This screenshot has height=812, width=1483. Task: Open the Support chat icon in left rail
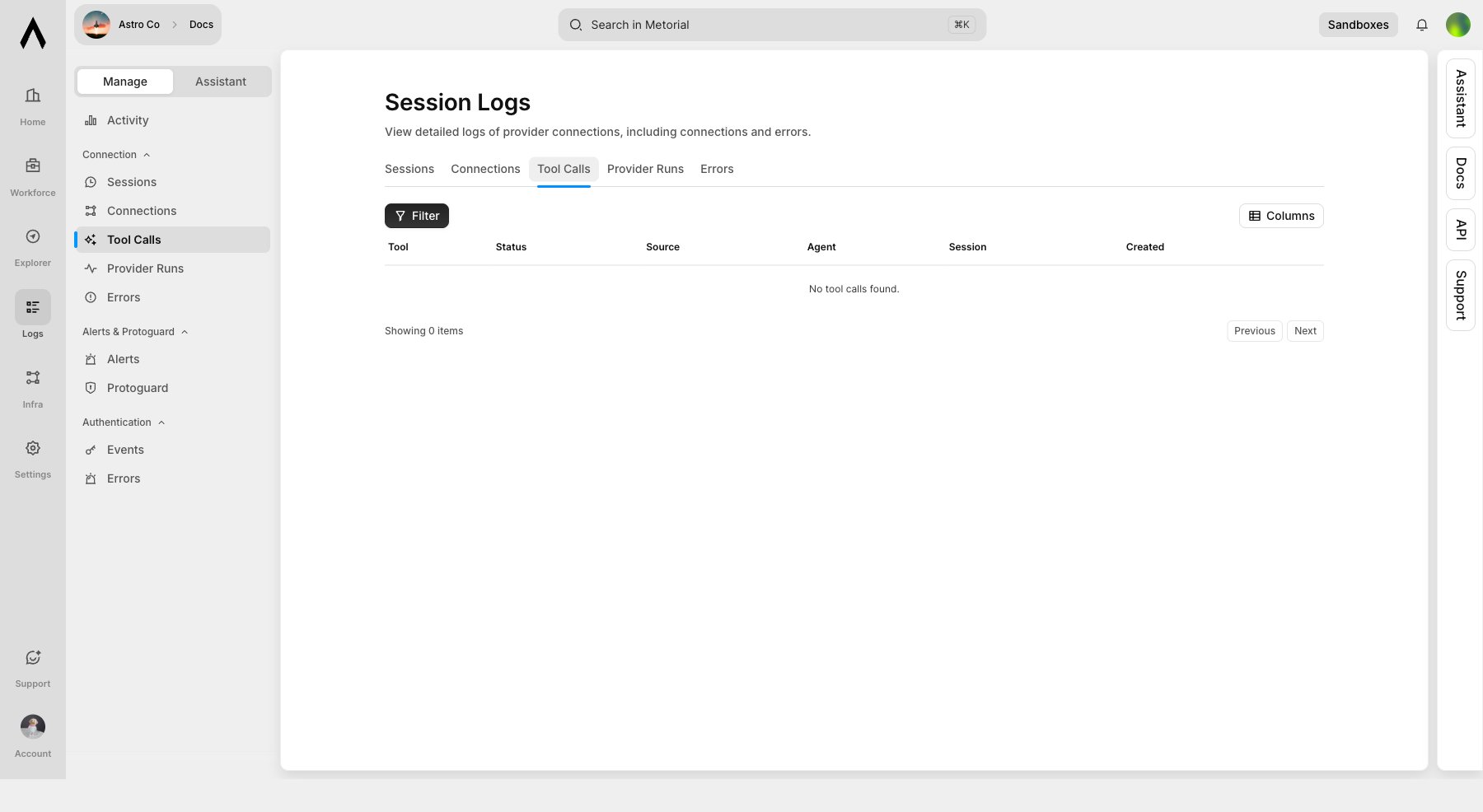pyautogui.click(x=33, y=657)
